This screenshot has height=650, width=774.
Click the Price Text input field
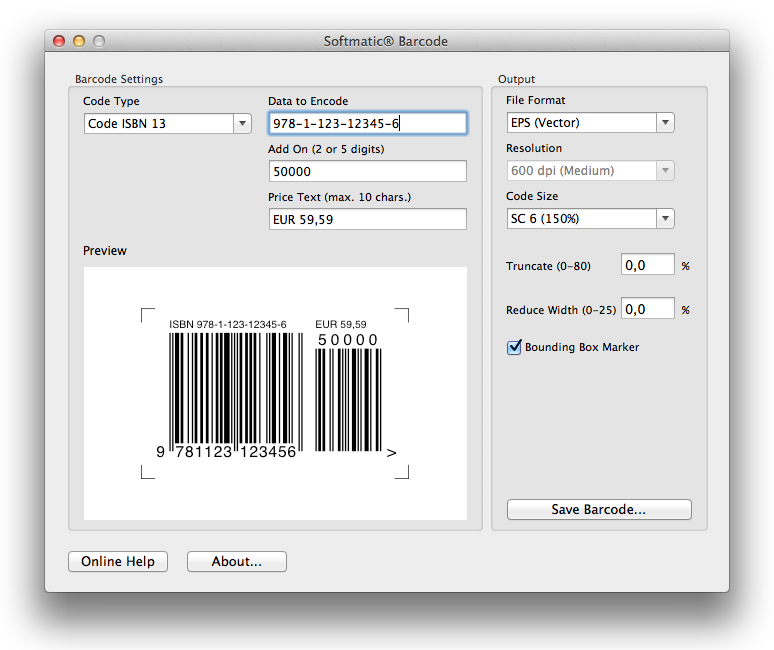coord(367,219)
